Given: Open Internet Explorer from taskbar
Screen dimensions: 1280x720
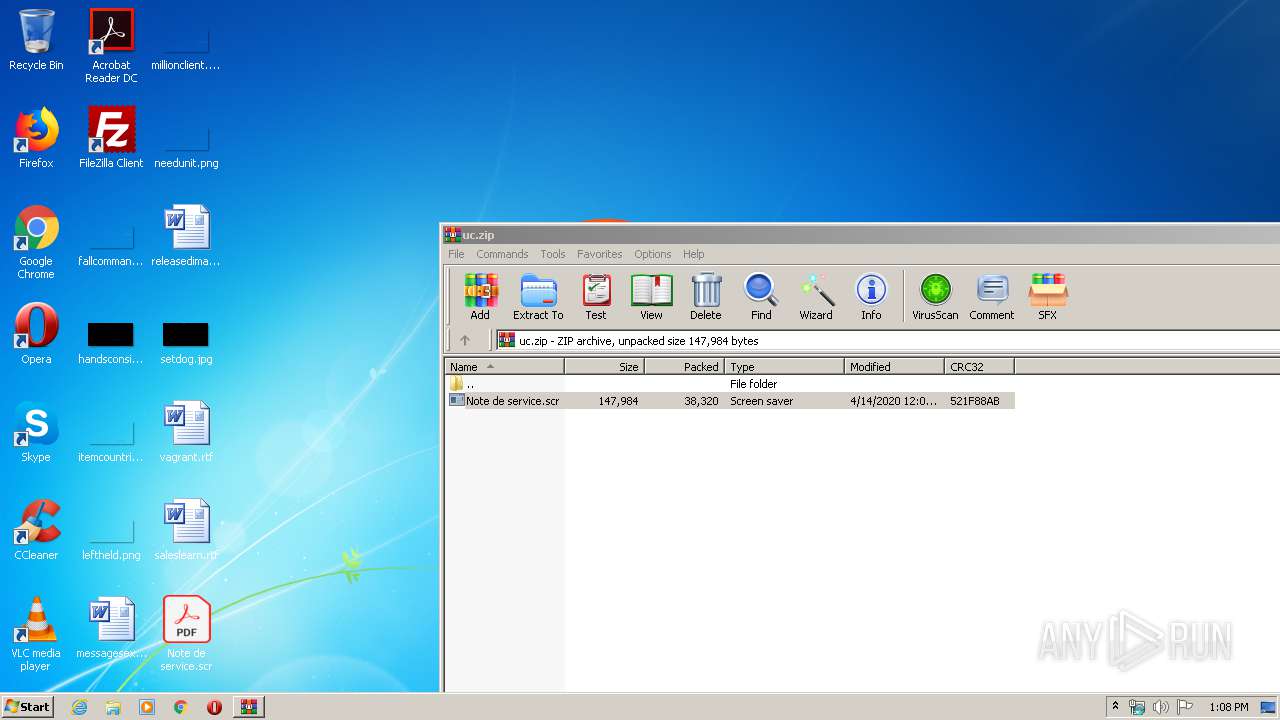Looking at the screenshot, I should tap(79, 707).
